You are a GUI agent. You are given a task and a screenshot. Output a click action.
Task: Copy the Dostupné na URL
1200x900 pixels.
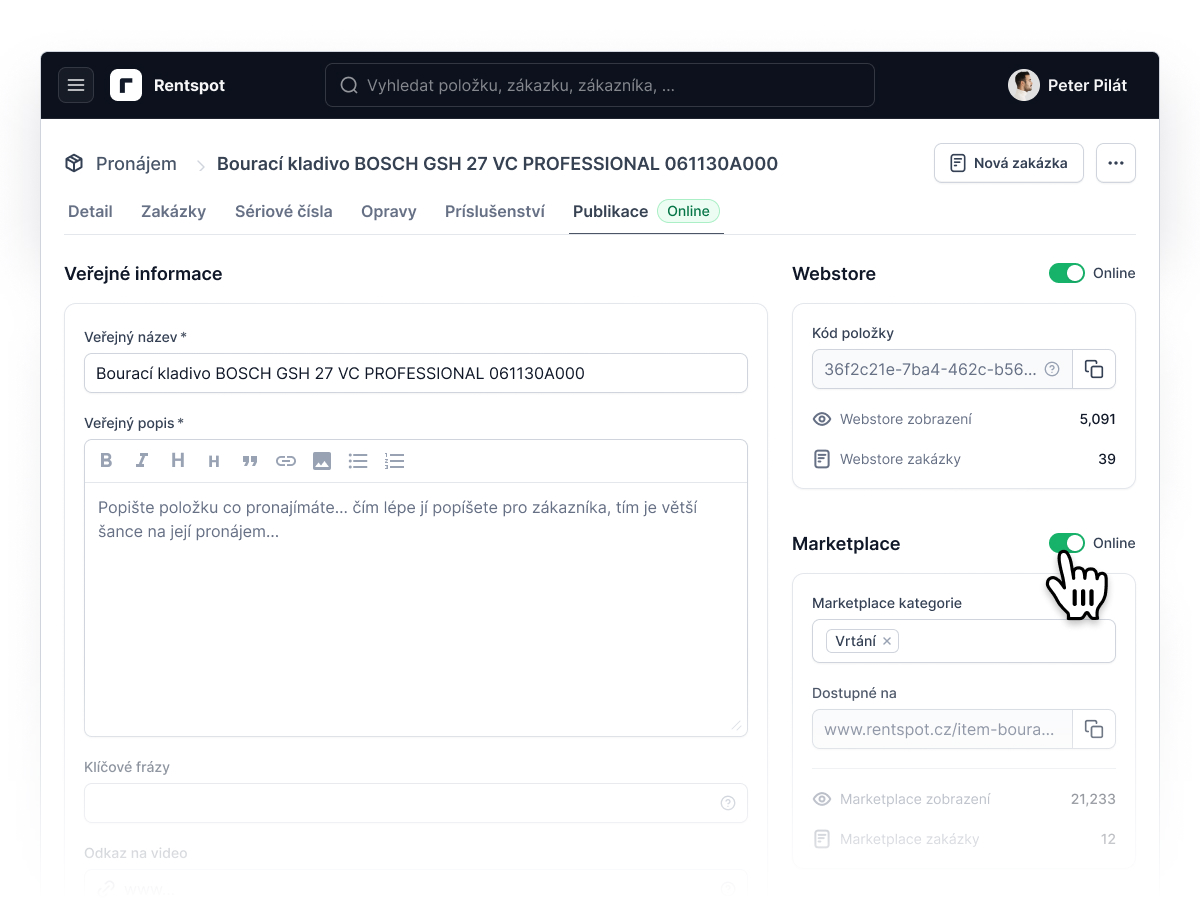[x=1094, y=729]
